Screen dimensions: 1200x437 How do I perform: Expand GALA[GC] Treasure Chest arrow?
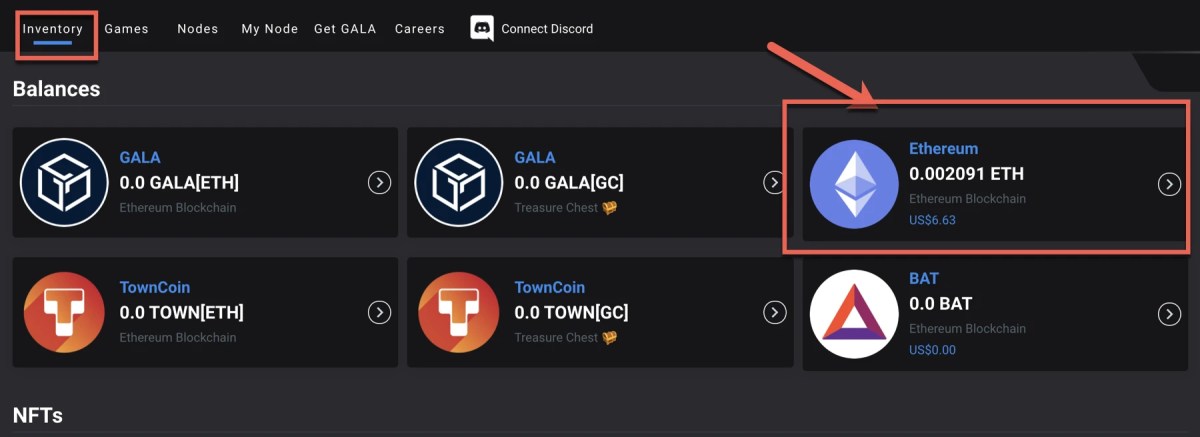(774, 183)
